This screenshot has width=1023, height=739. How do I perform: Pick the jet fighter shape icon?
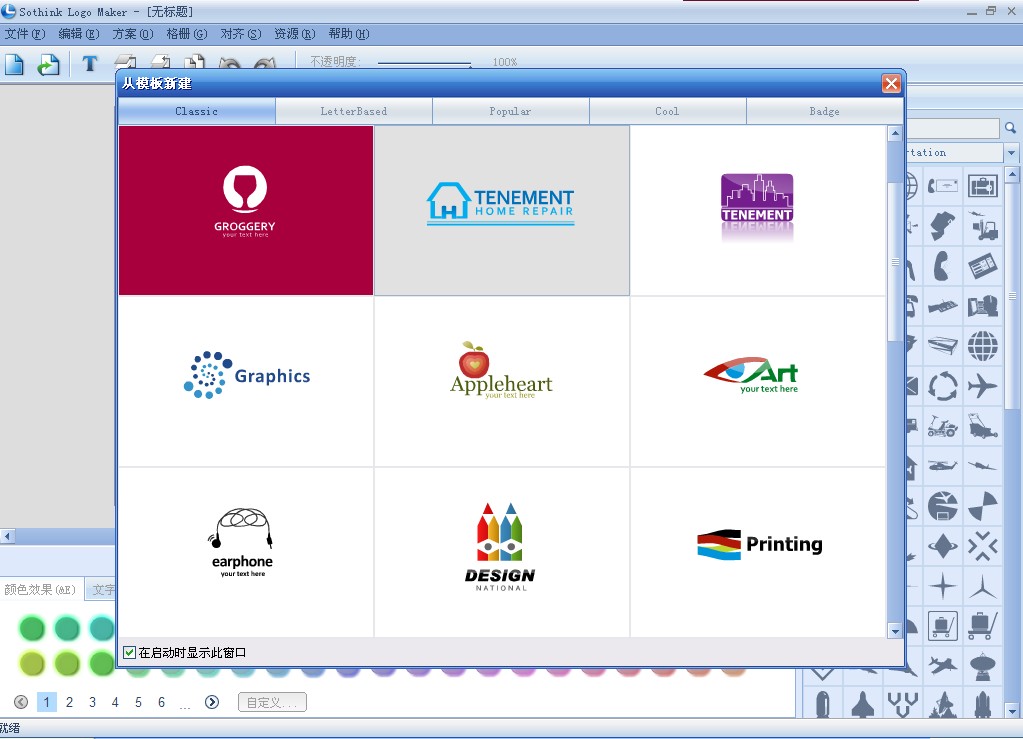pyautogui.click(x=942, y=665)
